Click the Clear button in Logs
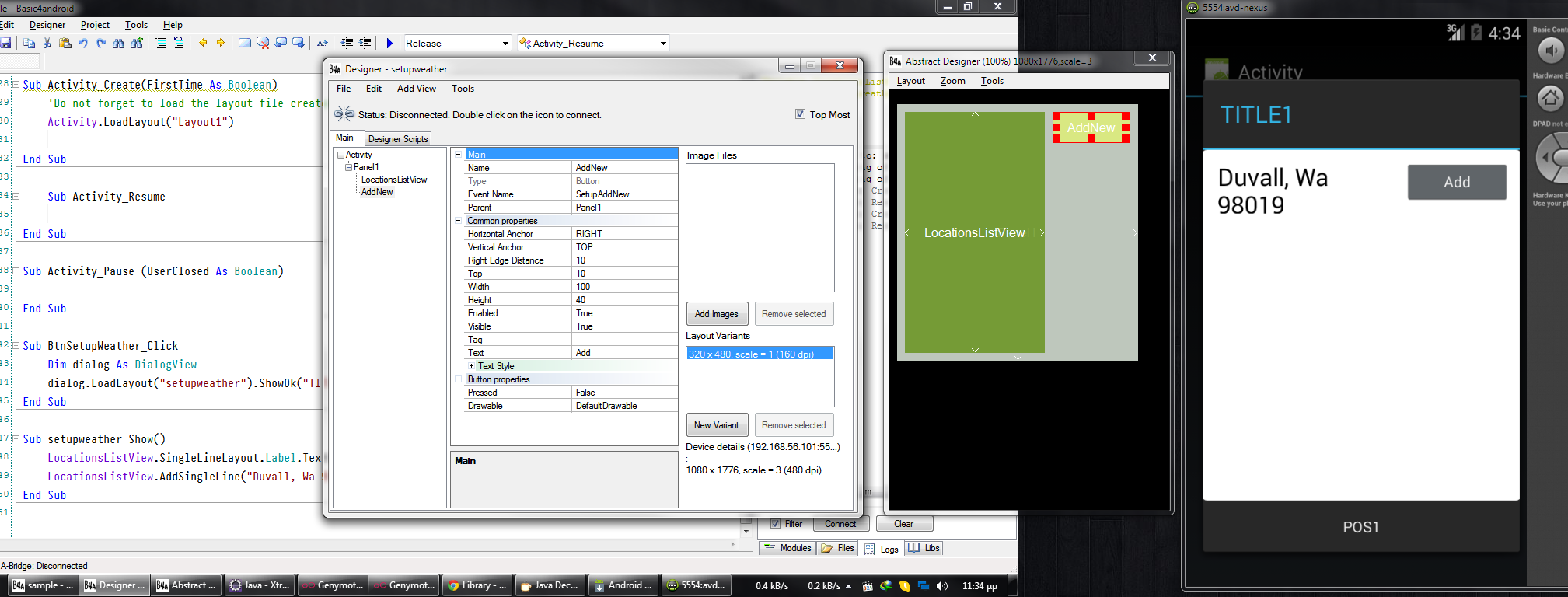The width and height of the screenshot is (1568, 597). tap(904, 524)
